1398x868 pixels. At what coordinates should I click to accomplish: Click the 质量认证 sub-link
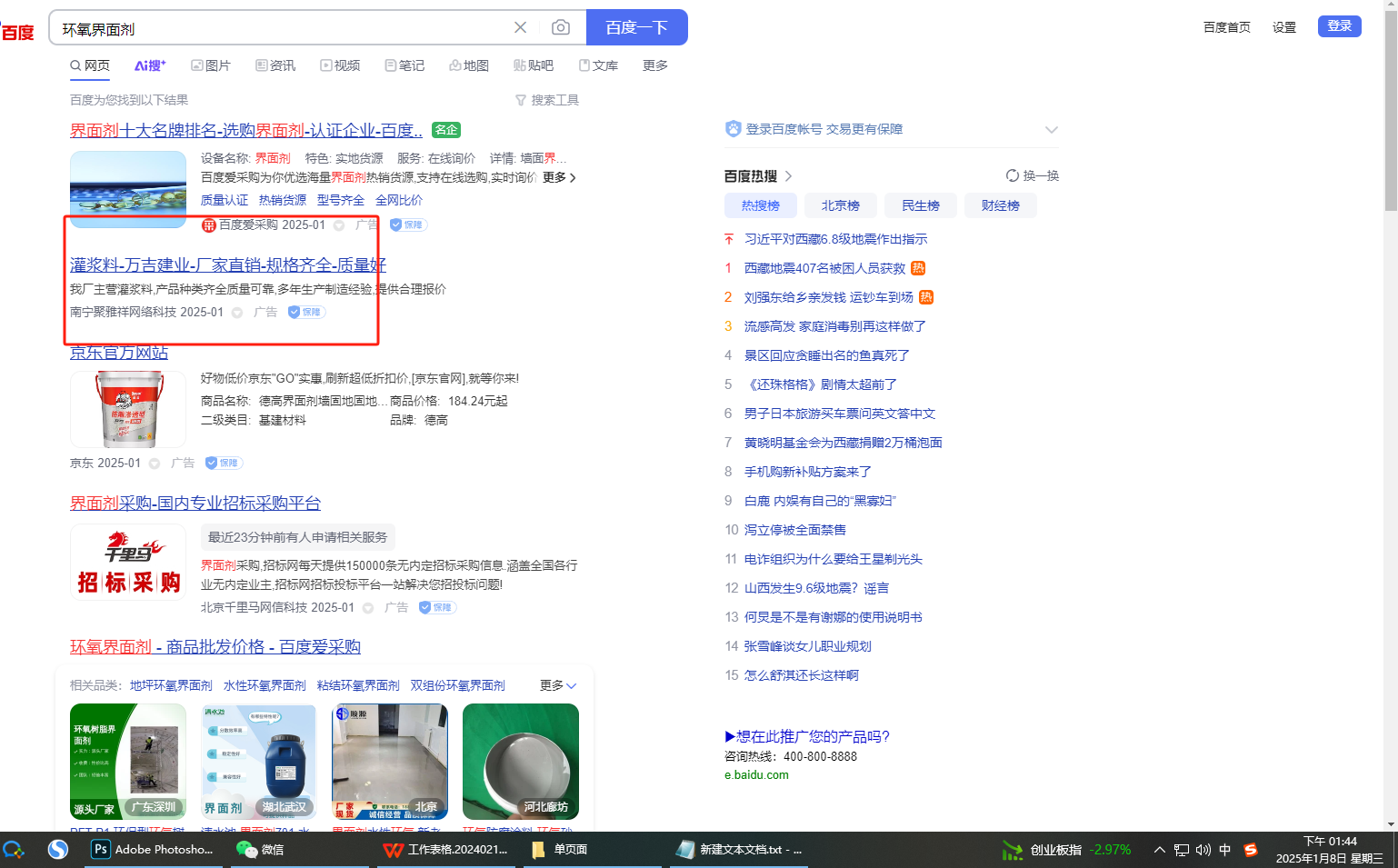pyautogui.click(x=225, y=200)
